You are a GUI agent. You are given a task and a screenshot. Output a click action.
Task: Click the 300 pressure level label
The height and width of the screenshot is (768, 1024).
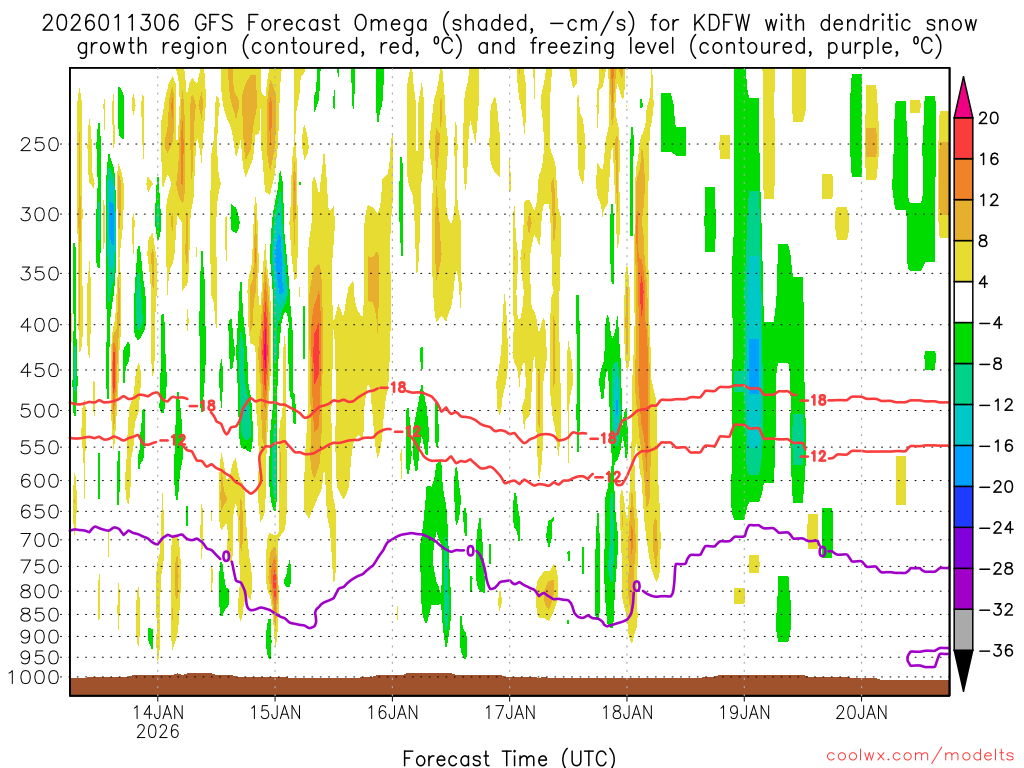pos(40,214)
